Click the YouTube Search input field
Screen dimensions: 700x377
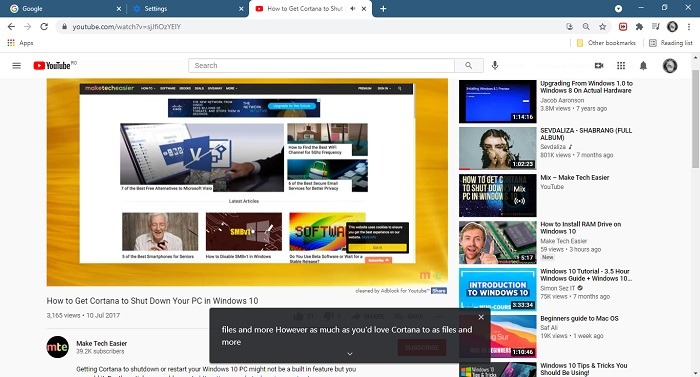pyautogui.click(x=321, y=66)
